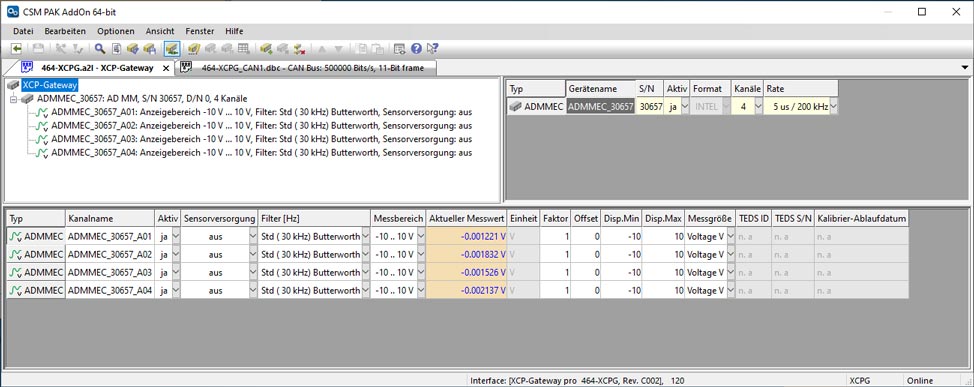Click the Disp.Max column header

(x=663, y=219)
